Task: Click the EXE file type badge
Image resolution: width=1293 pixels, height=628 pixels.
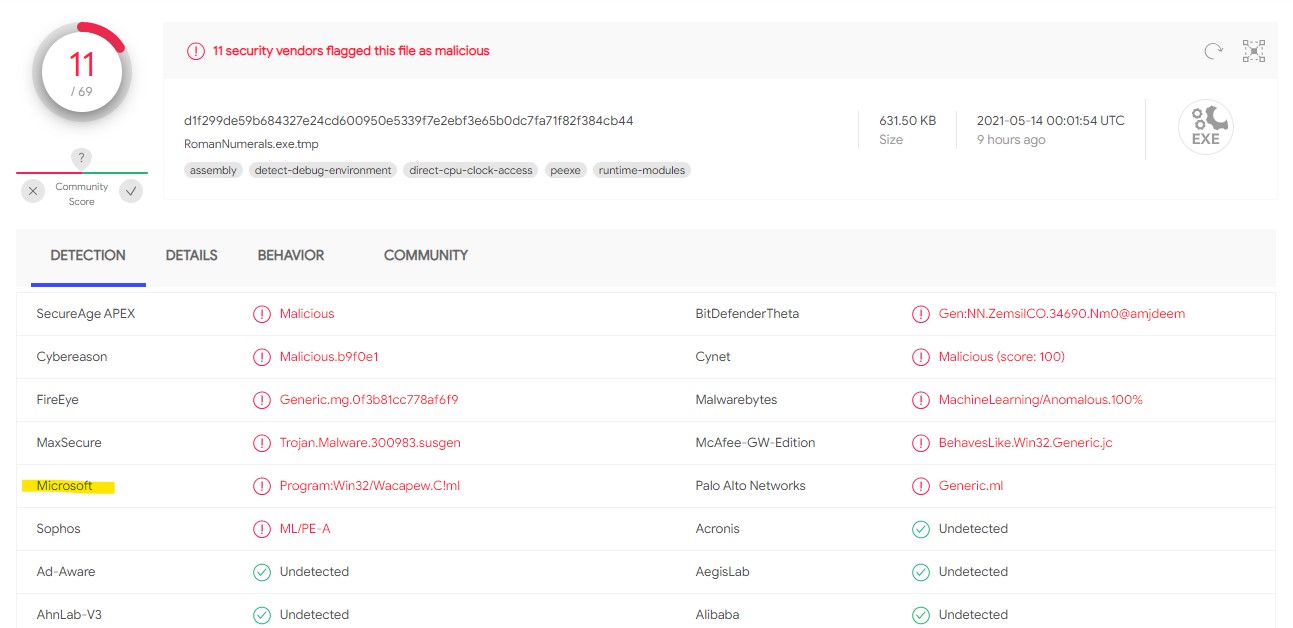Action: 1203,127
